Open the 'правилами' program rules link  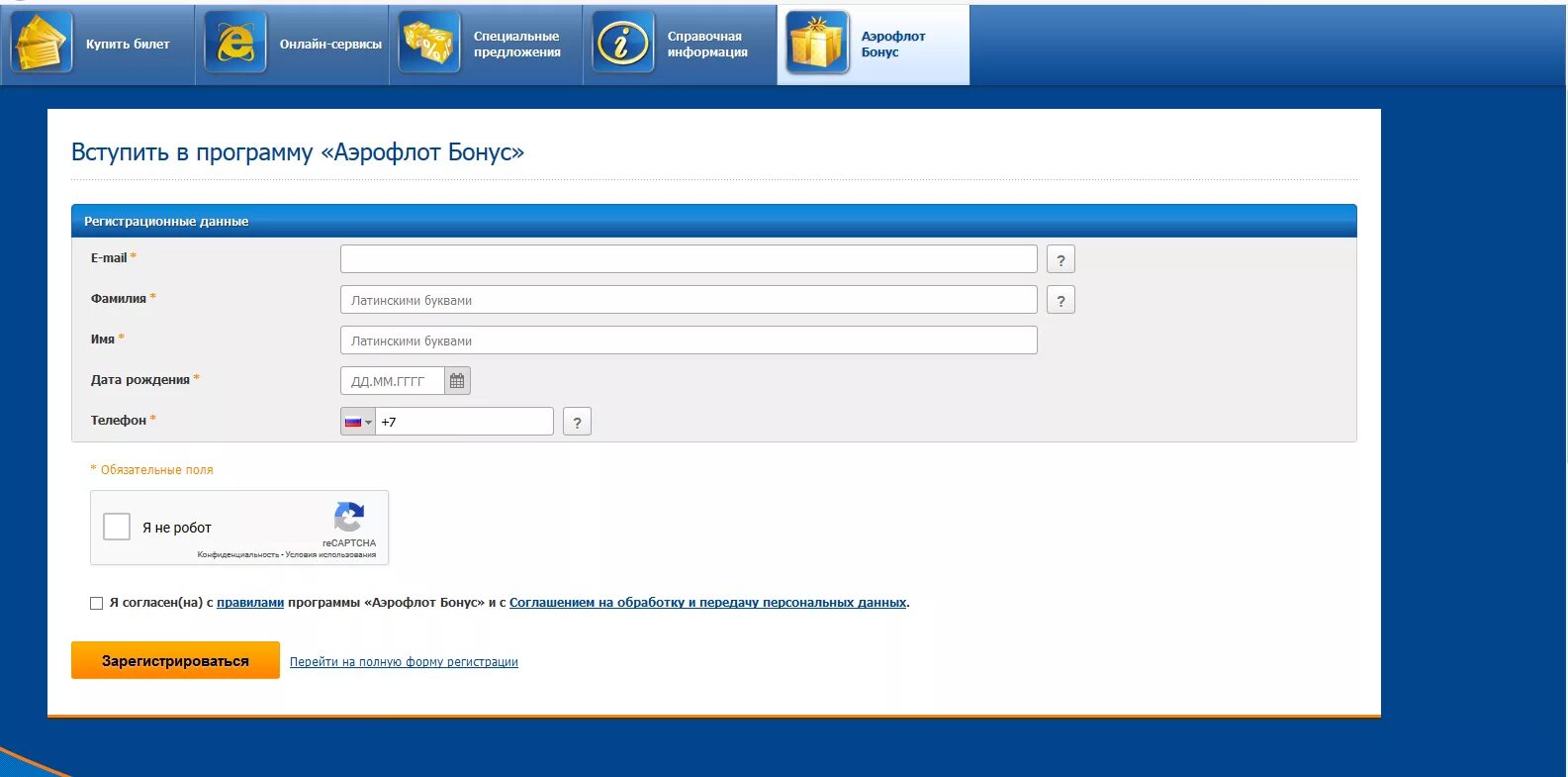[250, 602]
